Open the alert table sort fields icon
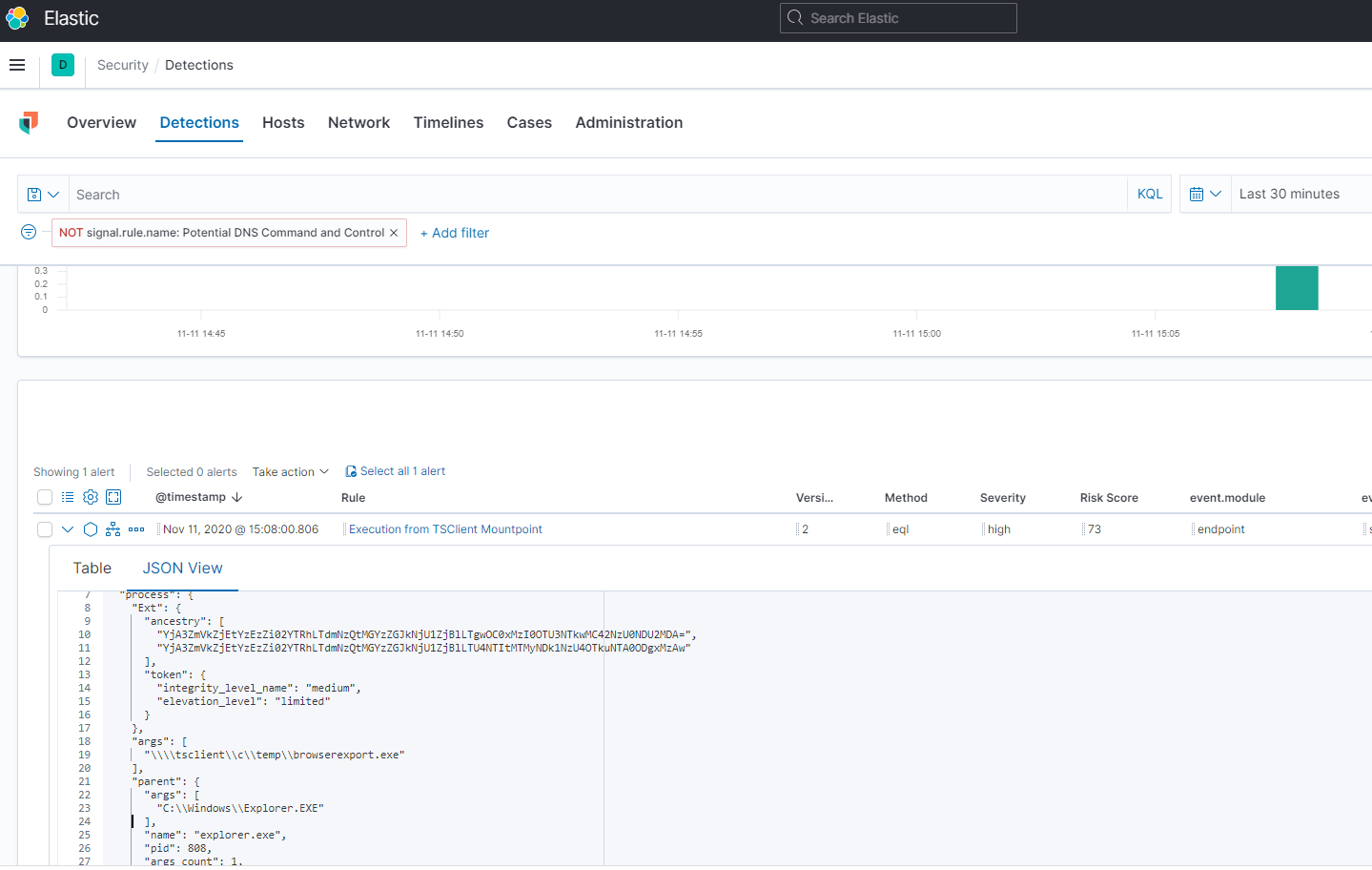1372x870 pixels. (67, 497)
